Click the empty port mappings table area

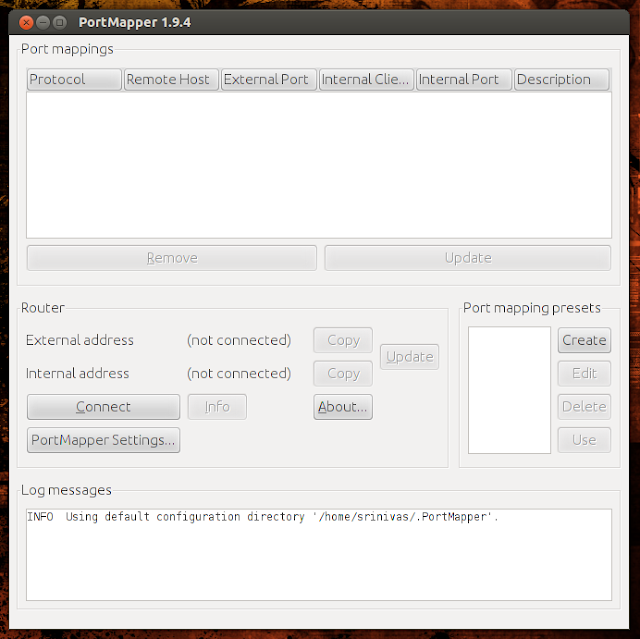[319, 165]
